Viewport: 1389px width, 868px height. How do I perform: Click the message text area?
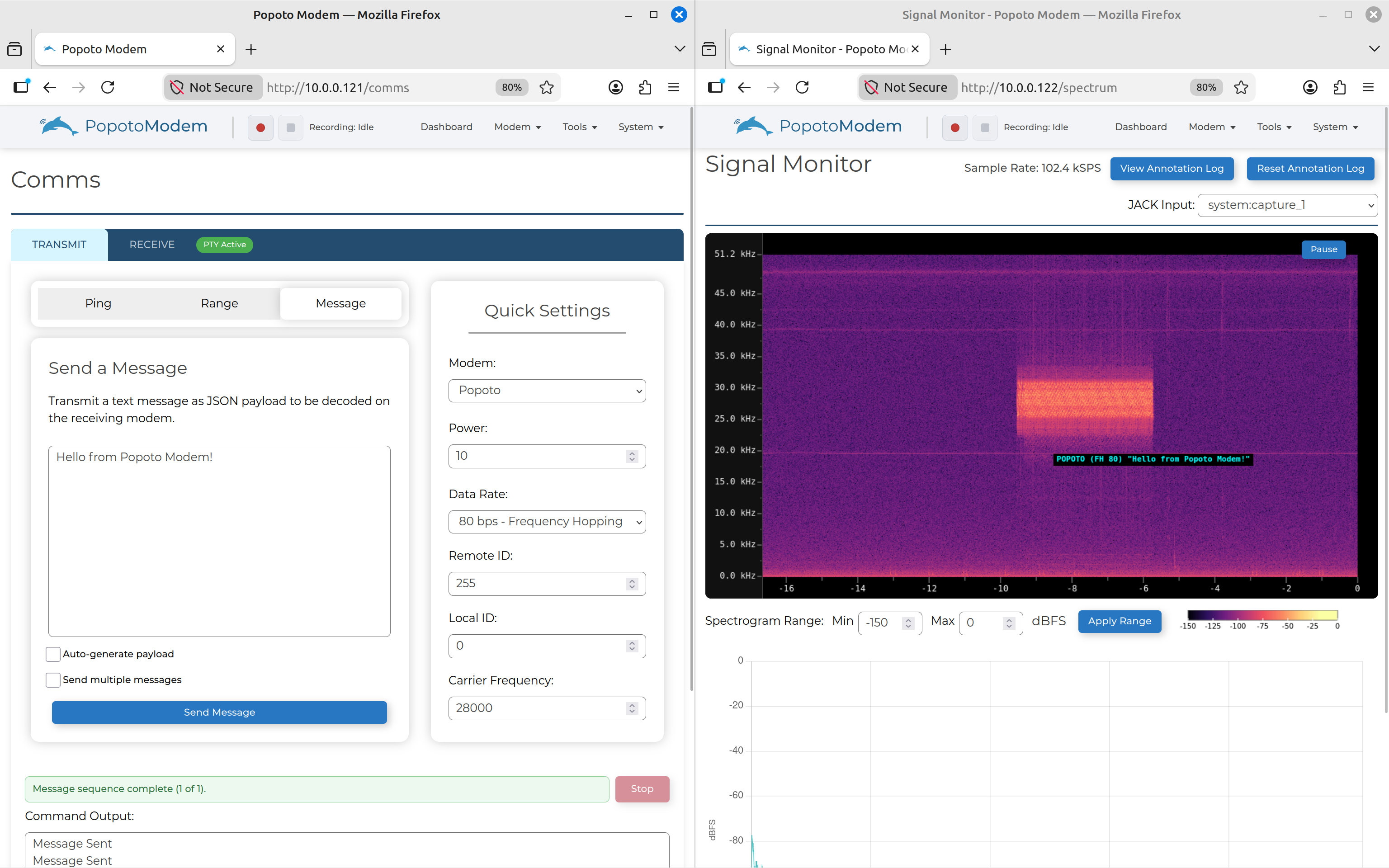[219, 541]
